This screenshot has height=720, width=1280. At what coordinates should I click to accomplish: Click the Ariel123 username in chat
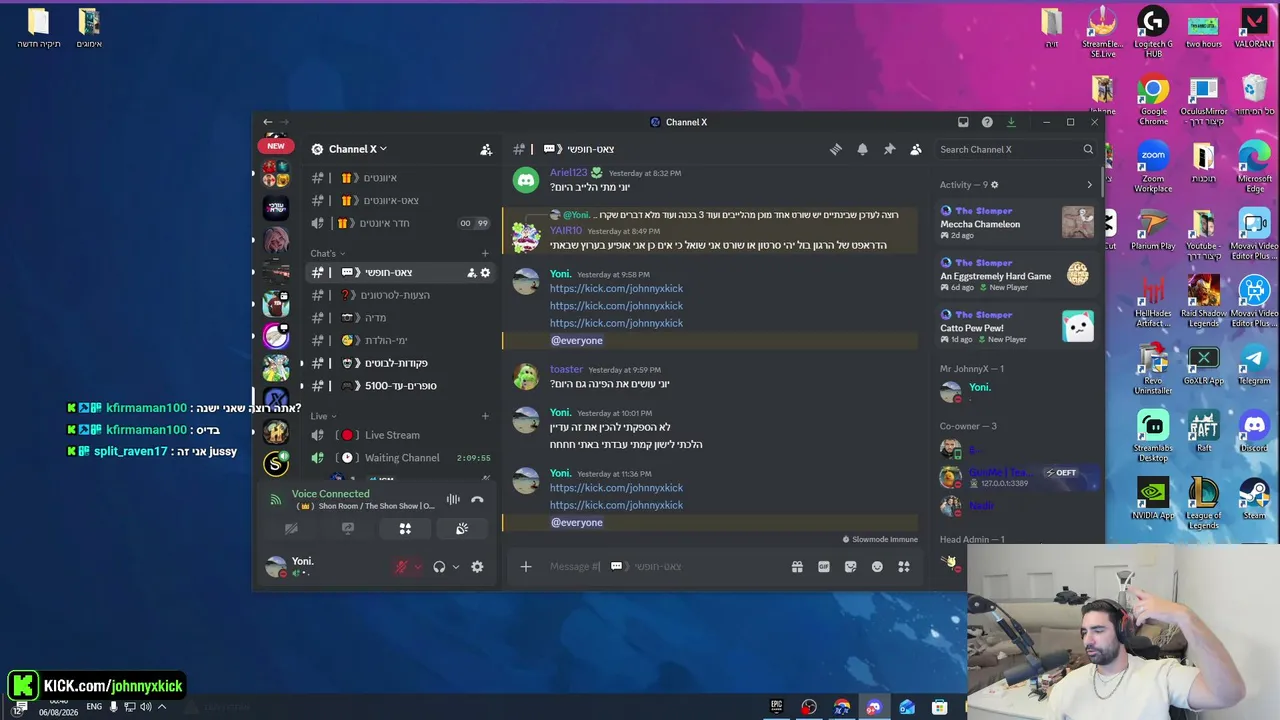569,173
